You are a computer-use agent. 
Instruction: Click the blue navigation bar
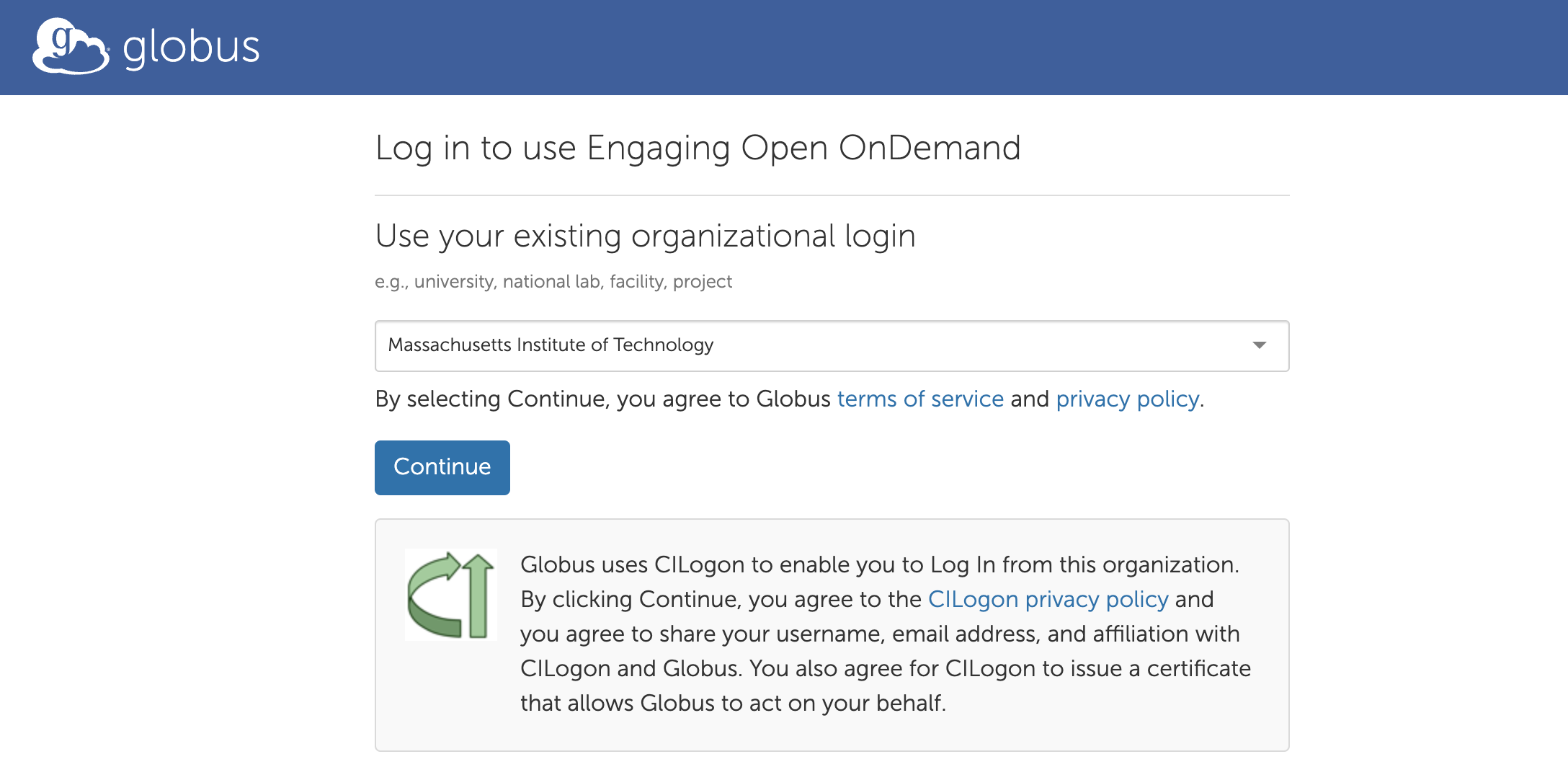click(x=784, y=47)
